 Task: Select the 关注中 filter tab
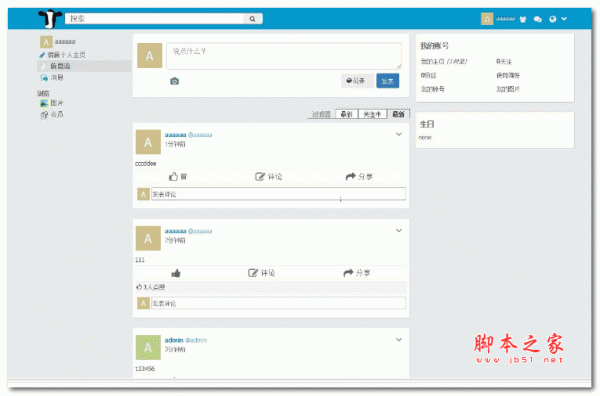[x=372, y=114]
